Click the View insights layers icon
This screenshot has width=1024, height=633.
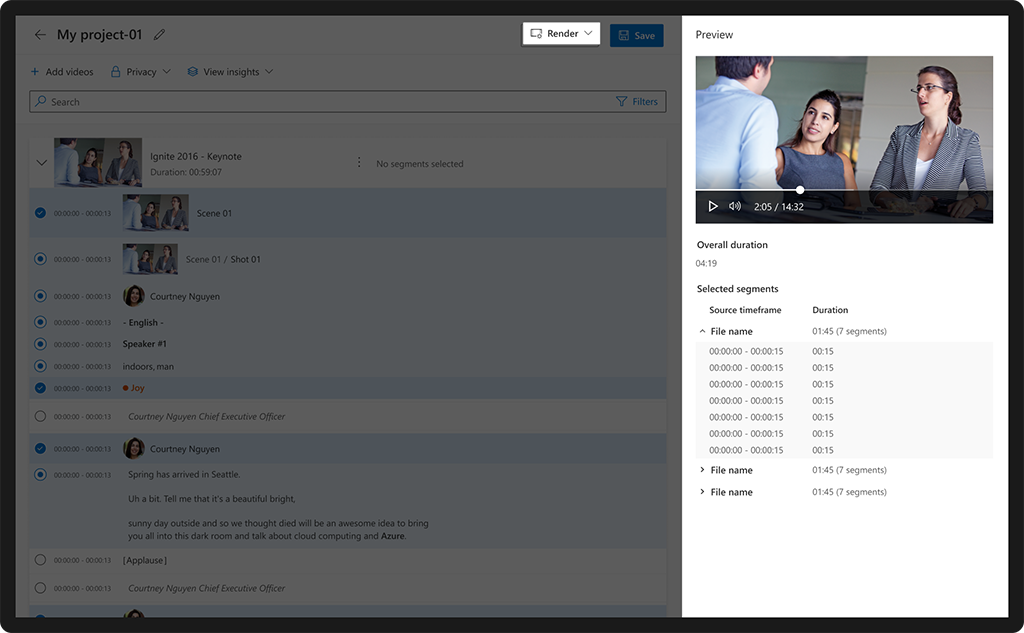pyautogui.click(x=191, y=71)
